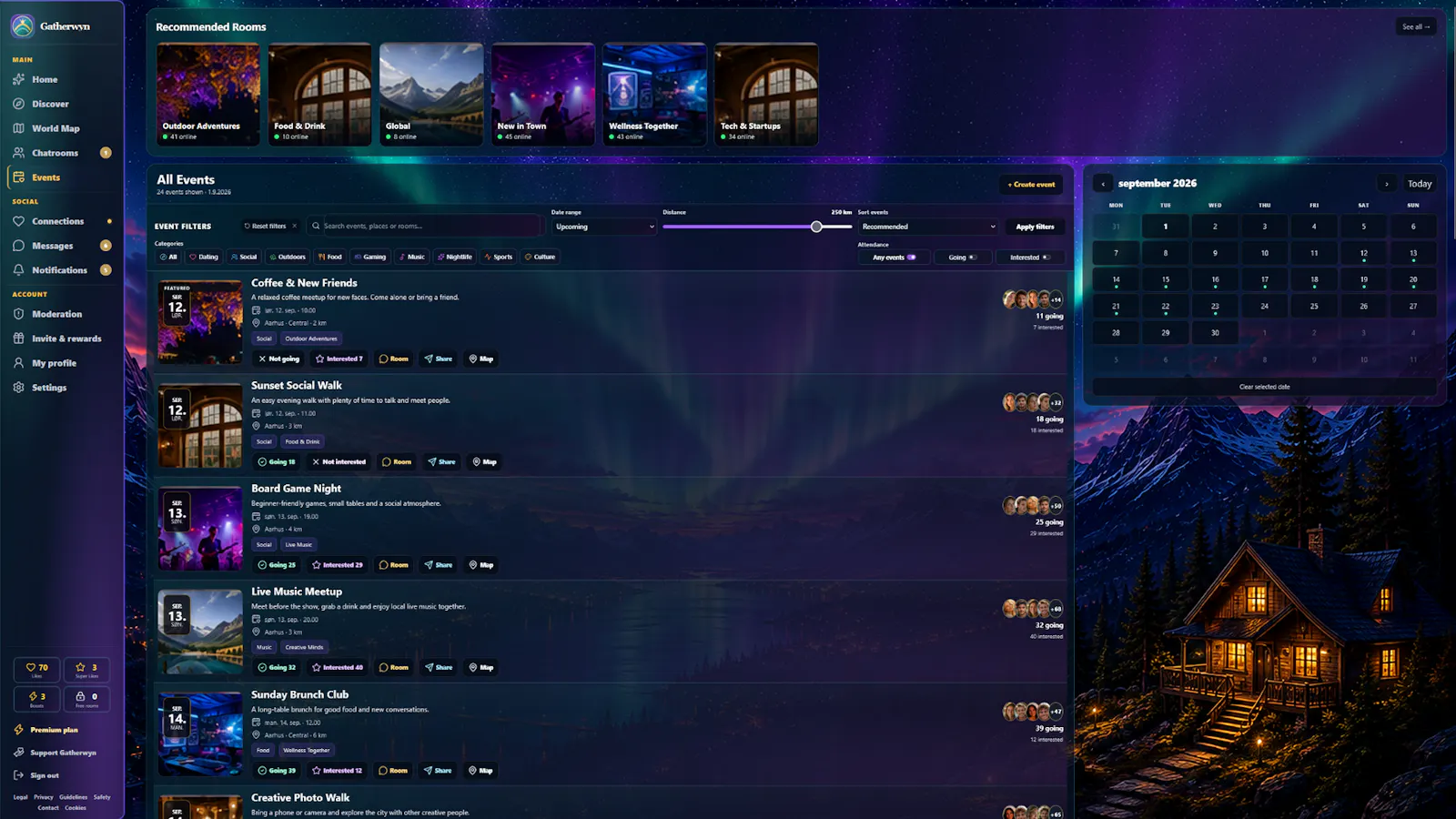The width and height of the screenshot is (1456, 819).
Task: Open Room chat for Coffee & New Friends
Action: pyautogui.click(x=394, y=359)
